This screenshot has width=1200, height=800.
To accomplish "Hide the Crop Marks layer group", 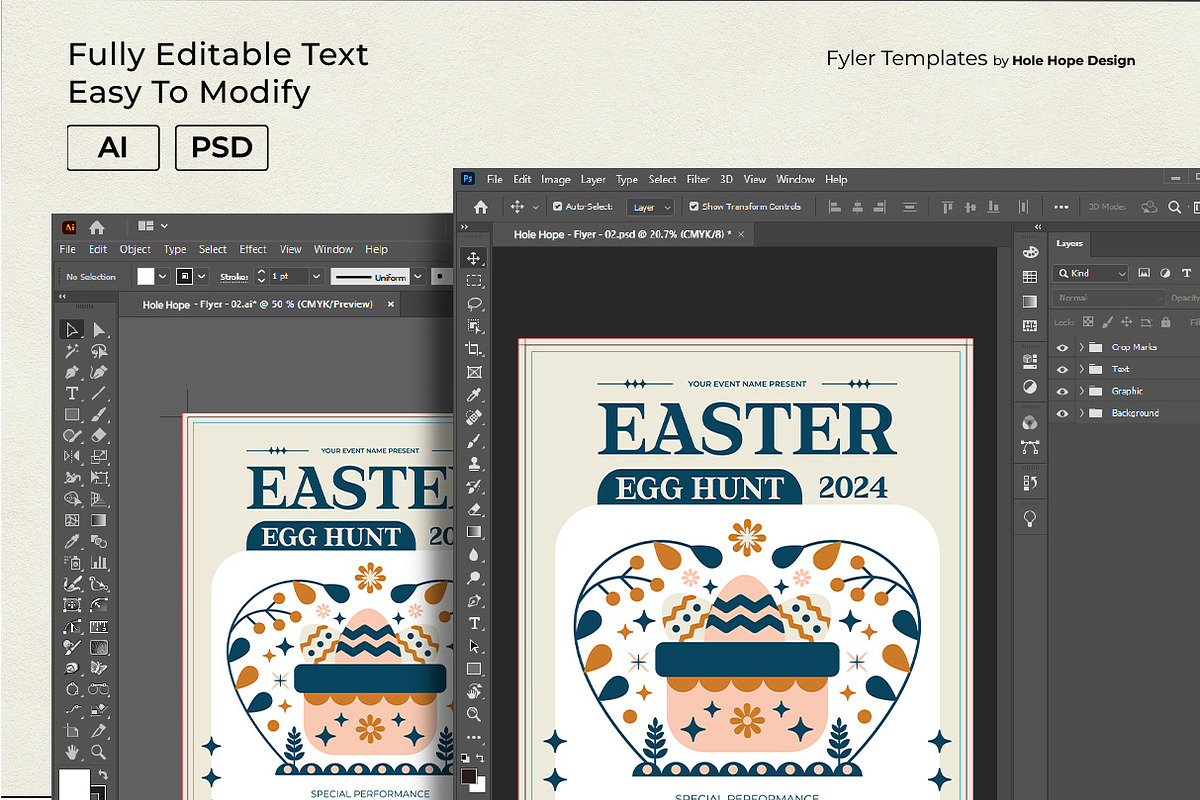I will tap(1062, 348).
